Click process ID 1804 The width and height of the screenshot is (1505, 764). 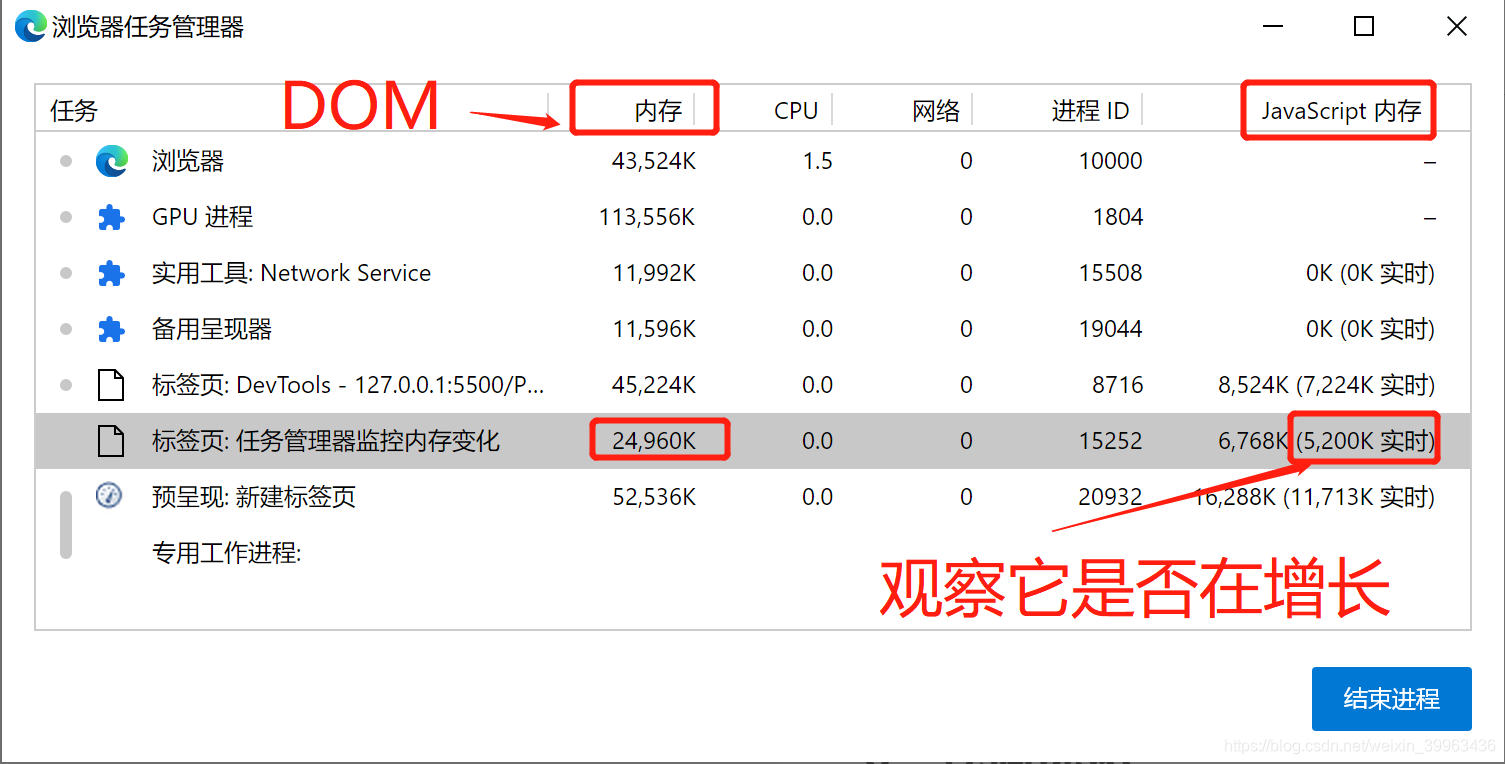click(x=1117, y=217)
